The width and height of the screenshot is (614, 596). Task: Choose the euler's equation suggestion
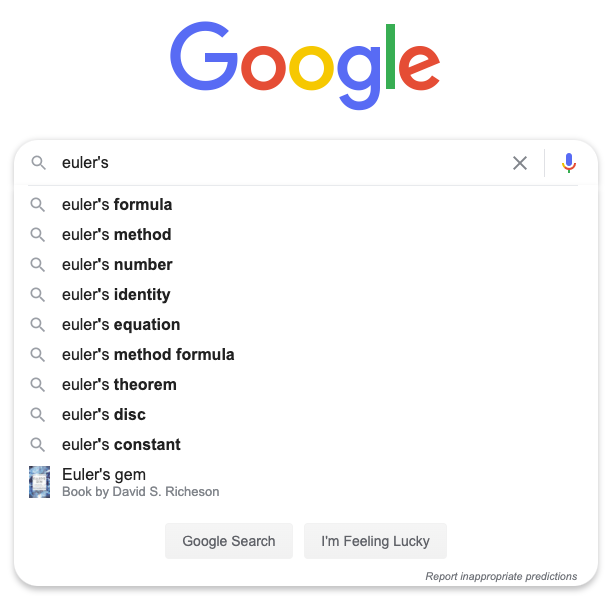pyautogui.click(x=303, y=325)
